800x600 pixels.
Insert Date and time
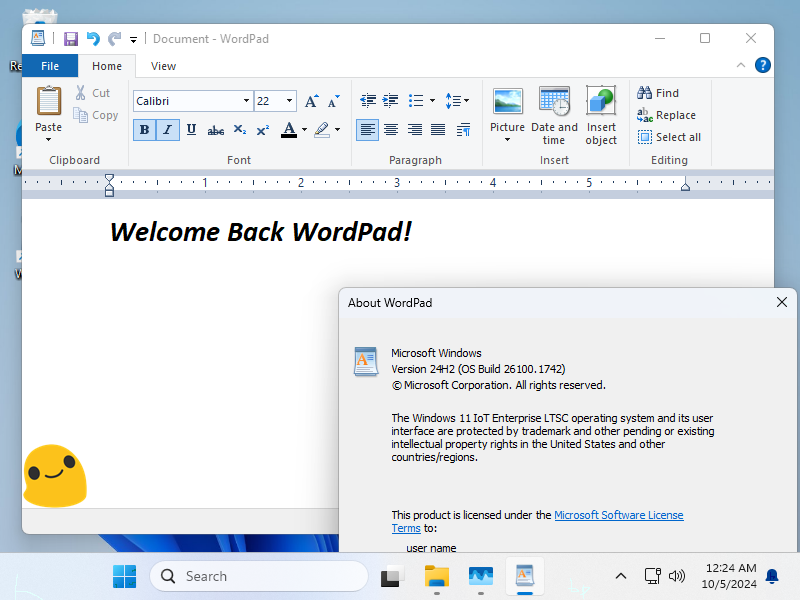coord(554,115)
